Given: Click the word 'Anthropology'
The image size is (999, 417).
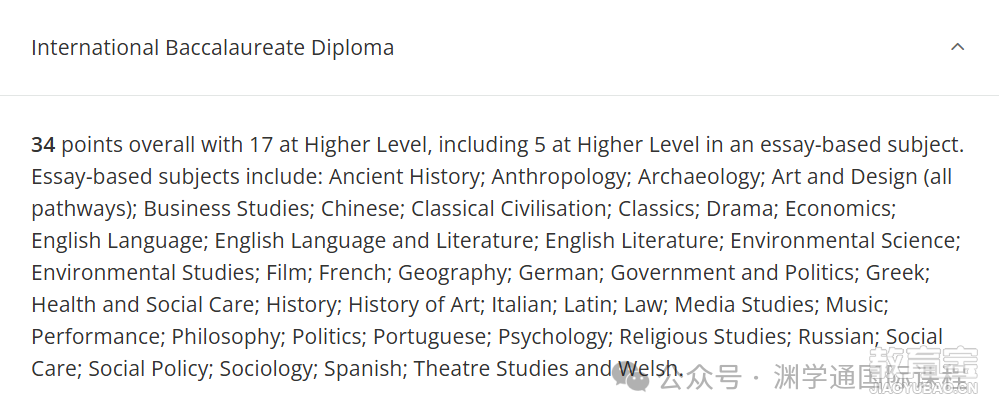Looking at the screenshot, I should tap(557, 177).
